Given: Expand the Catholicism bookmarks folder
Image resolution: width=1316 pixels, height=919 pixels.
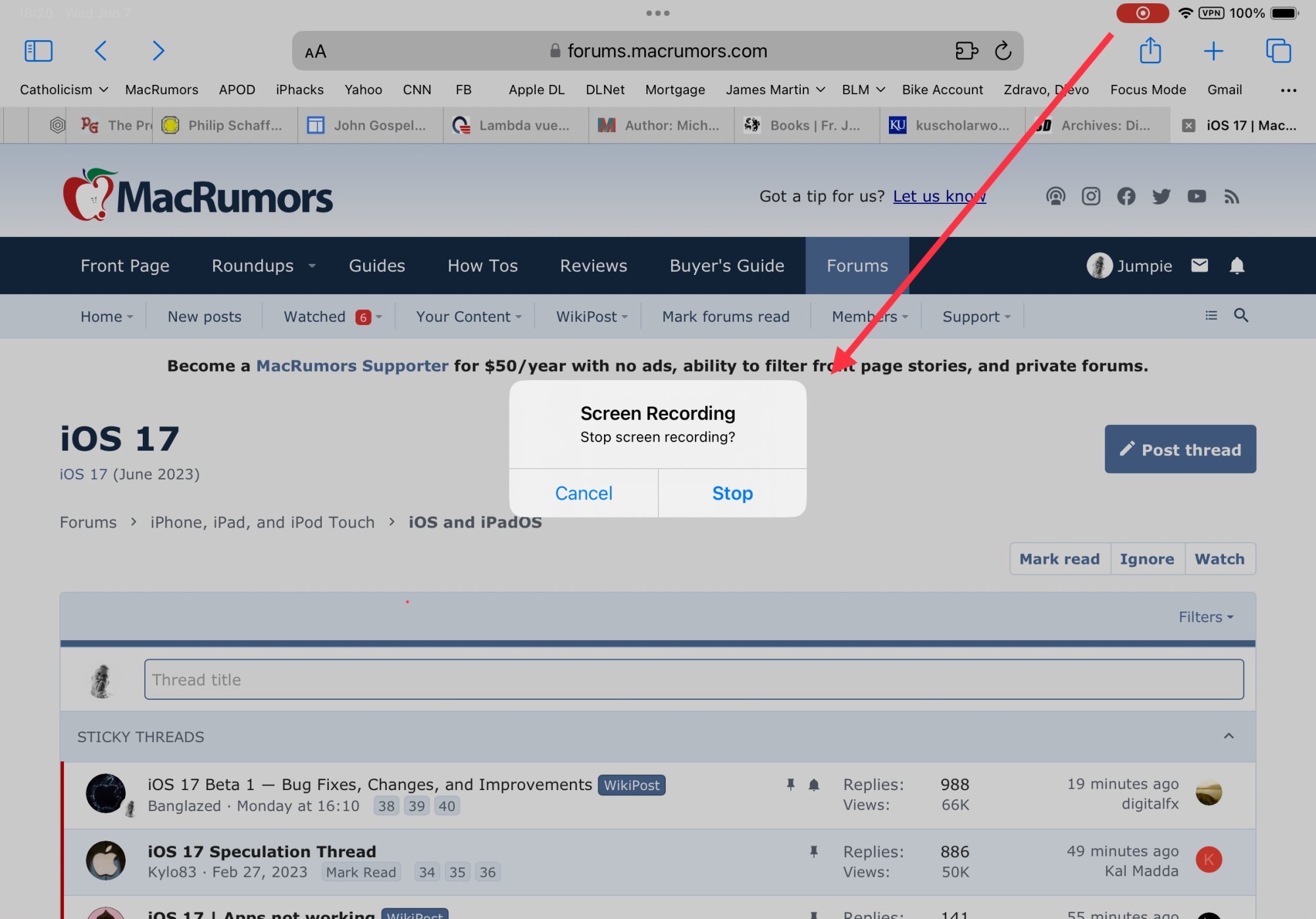Looking at the screenshot, I should pyautogui.click(x=64, y=89).
